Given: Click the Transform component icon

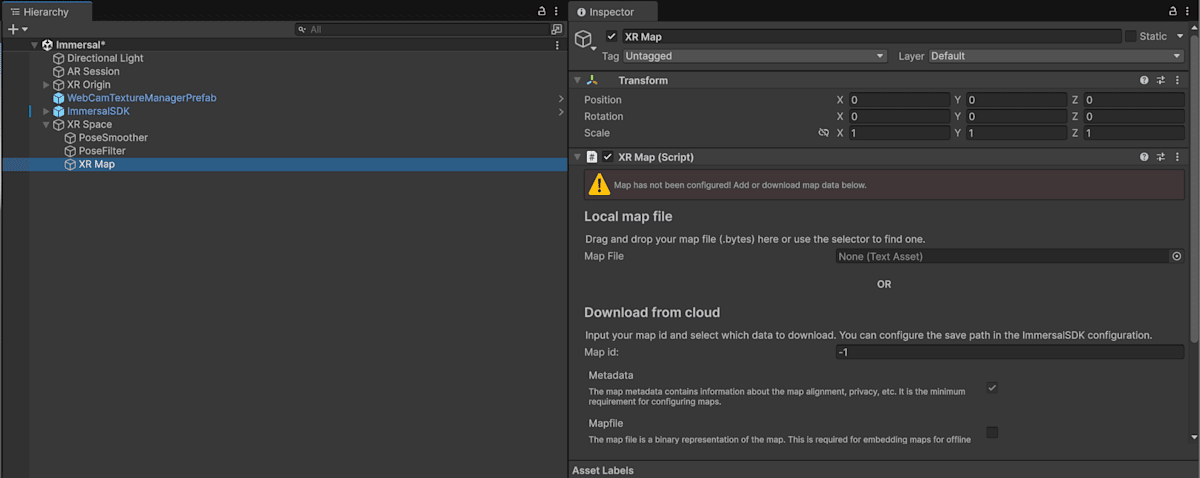Looking at the screenshot, I should coord(592,80).
